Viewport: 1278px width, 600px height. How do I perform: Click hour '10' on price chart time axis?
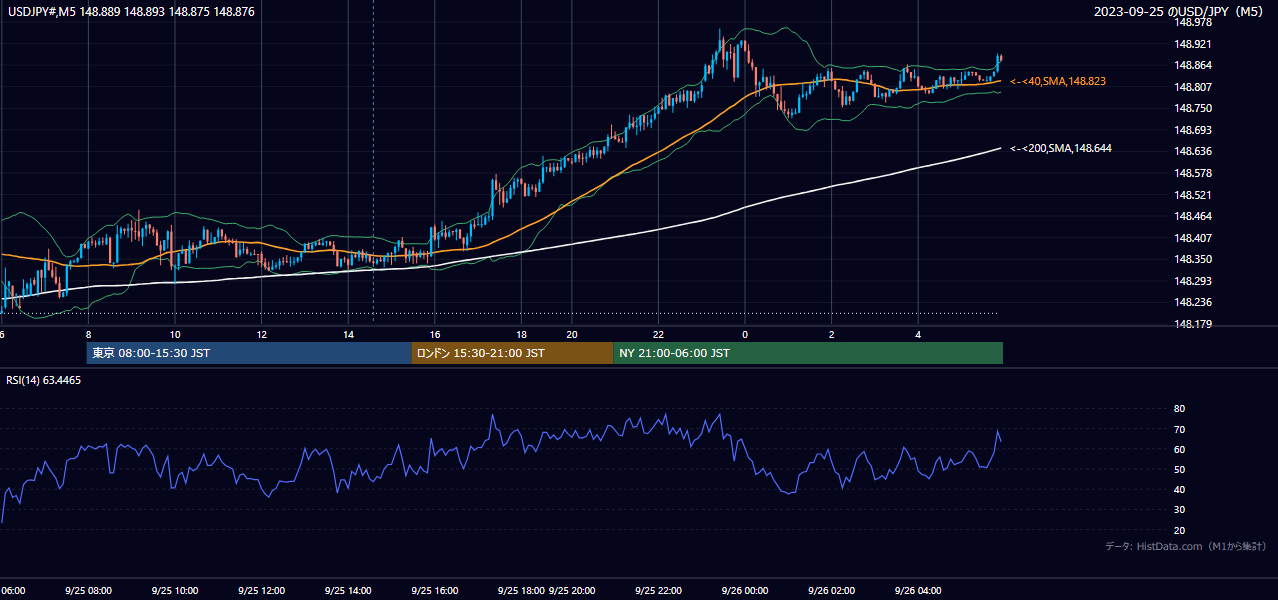pos(175,334)
